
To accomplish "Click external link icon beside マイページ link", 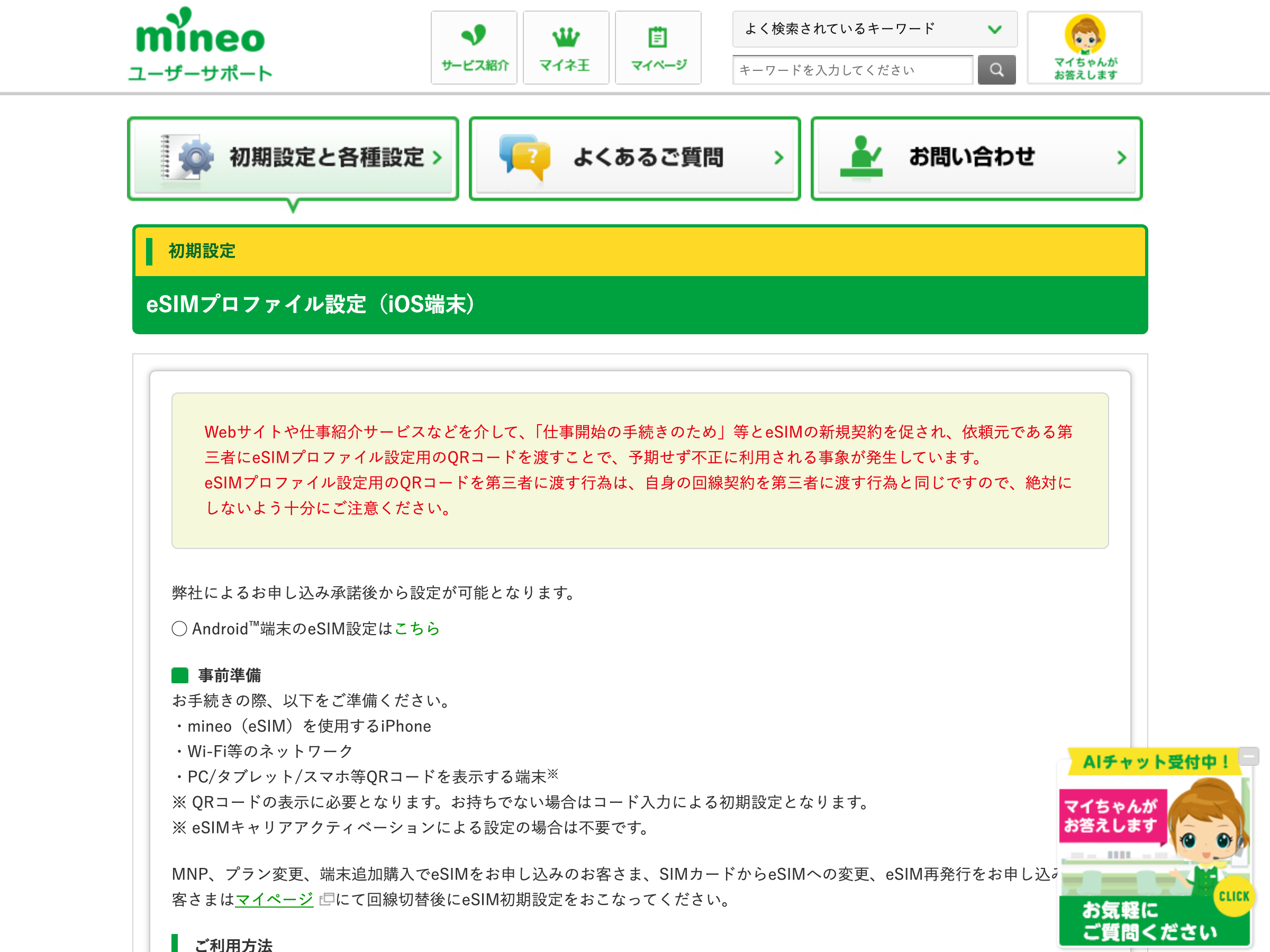I will point(326,899).
